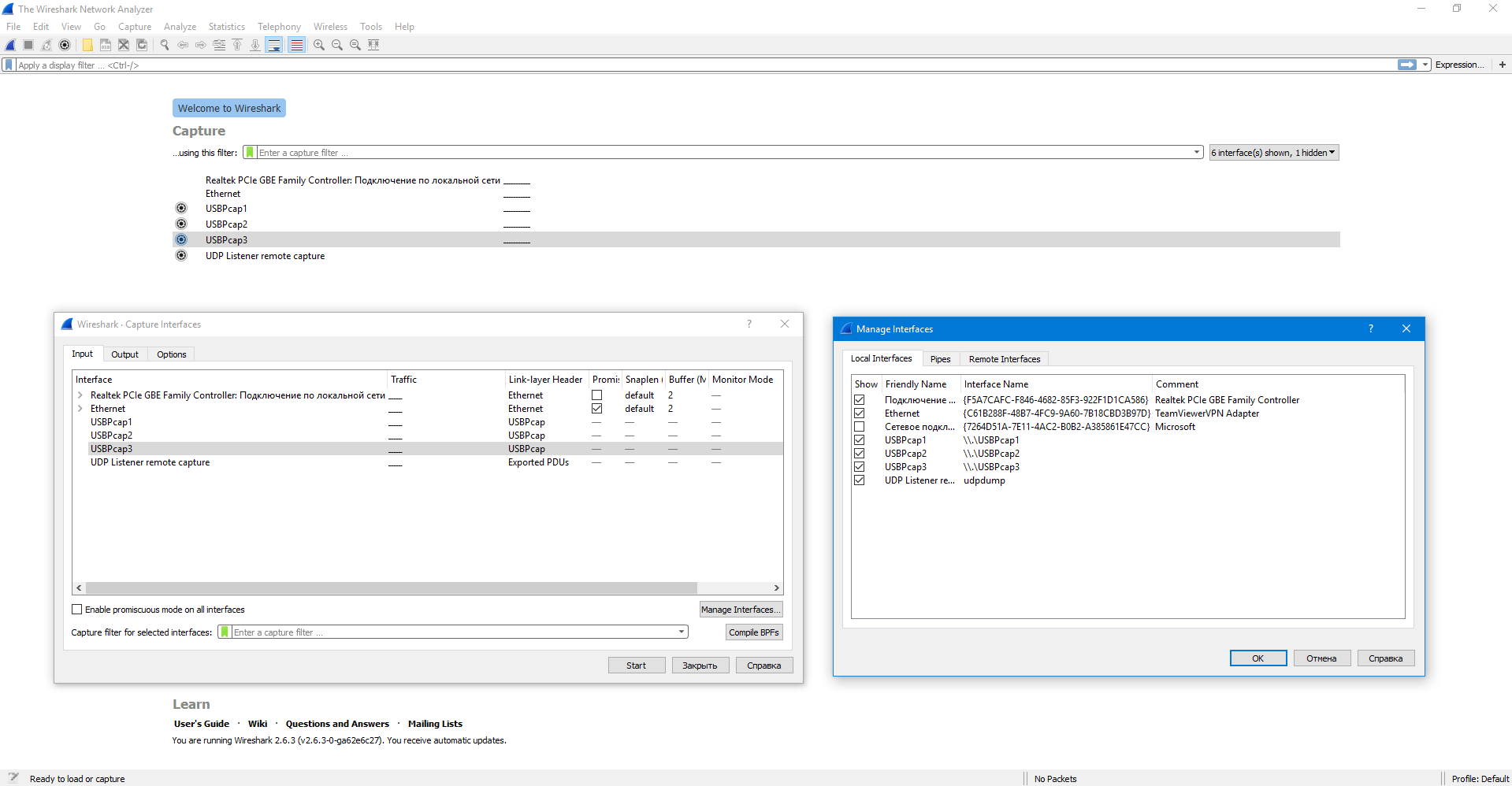Viewport: 1512px width, 786px height.
Task: Switch to the Pipes tab
Action: [x=940, y=359]
